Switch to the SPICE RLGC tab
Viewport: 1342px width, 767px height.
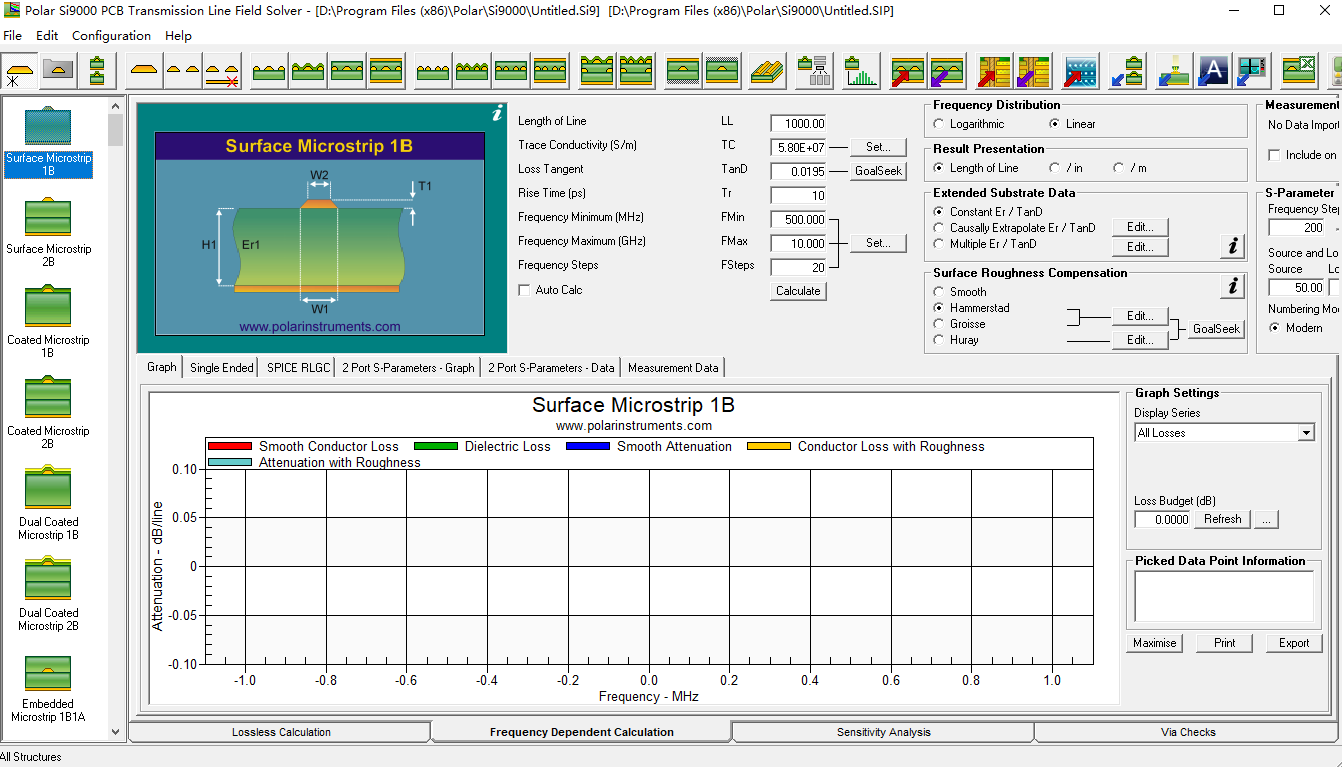298,367
